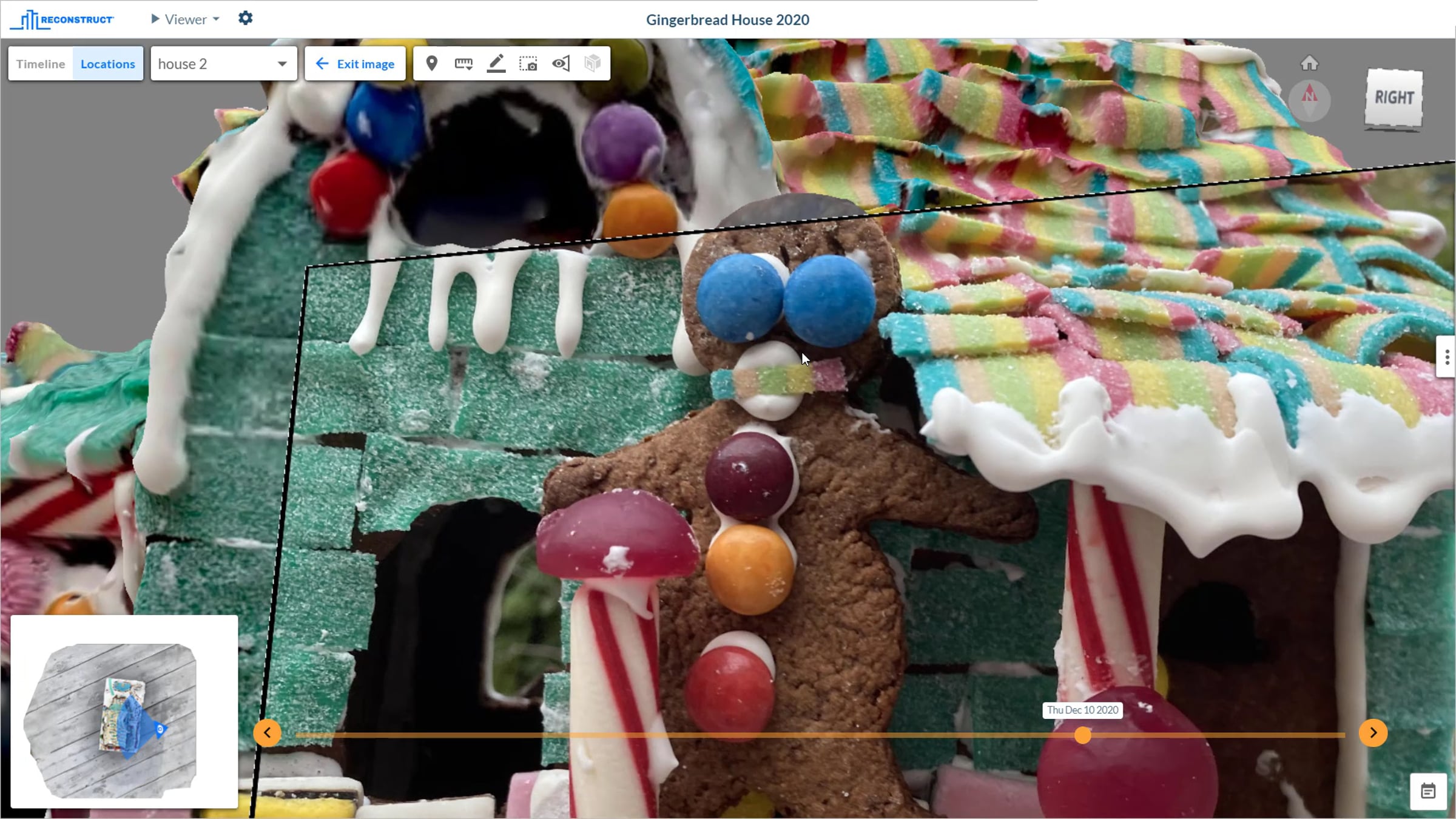Open the house 2 location dropdown
1456x819 pixels.
(223, 64)
